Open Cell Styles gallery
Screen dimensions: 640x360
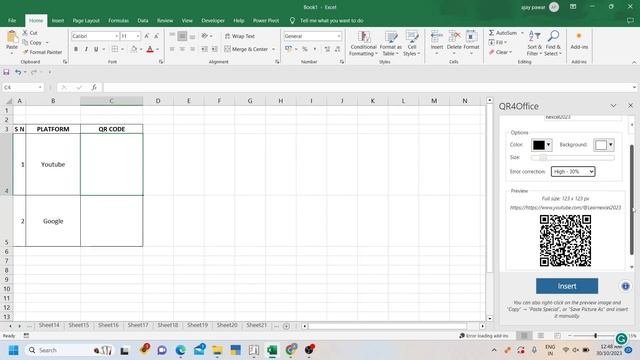click(x=412, y=44)
